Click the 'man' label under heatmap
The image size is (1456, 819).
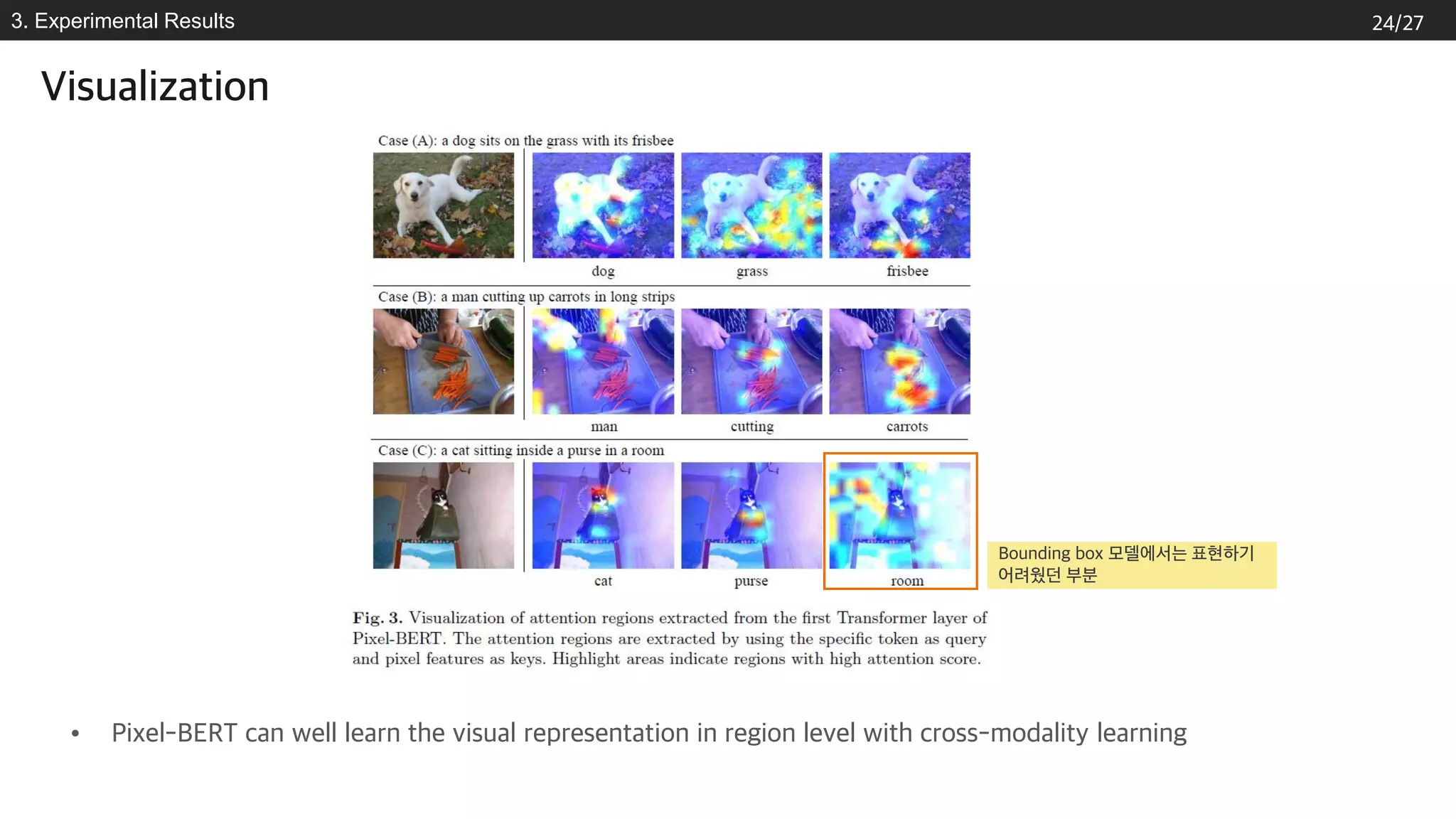point(604,427)
